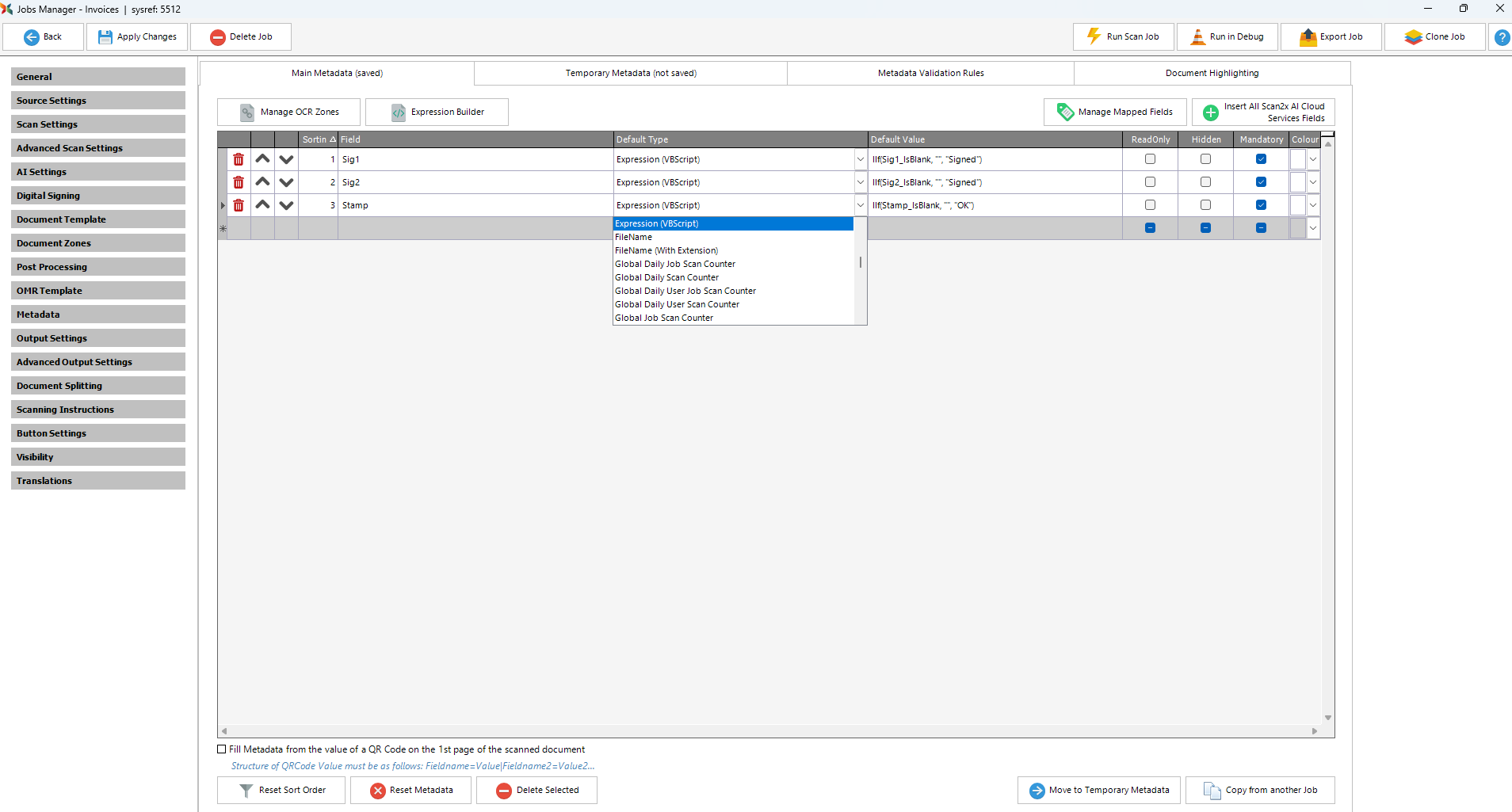Click the Run Scan Job lightning icon

tap(1094, 36)
